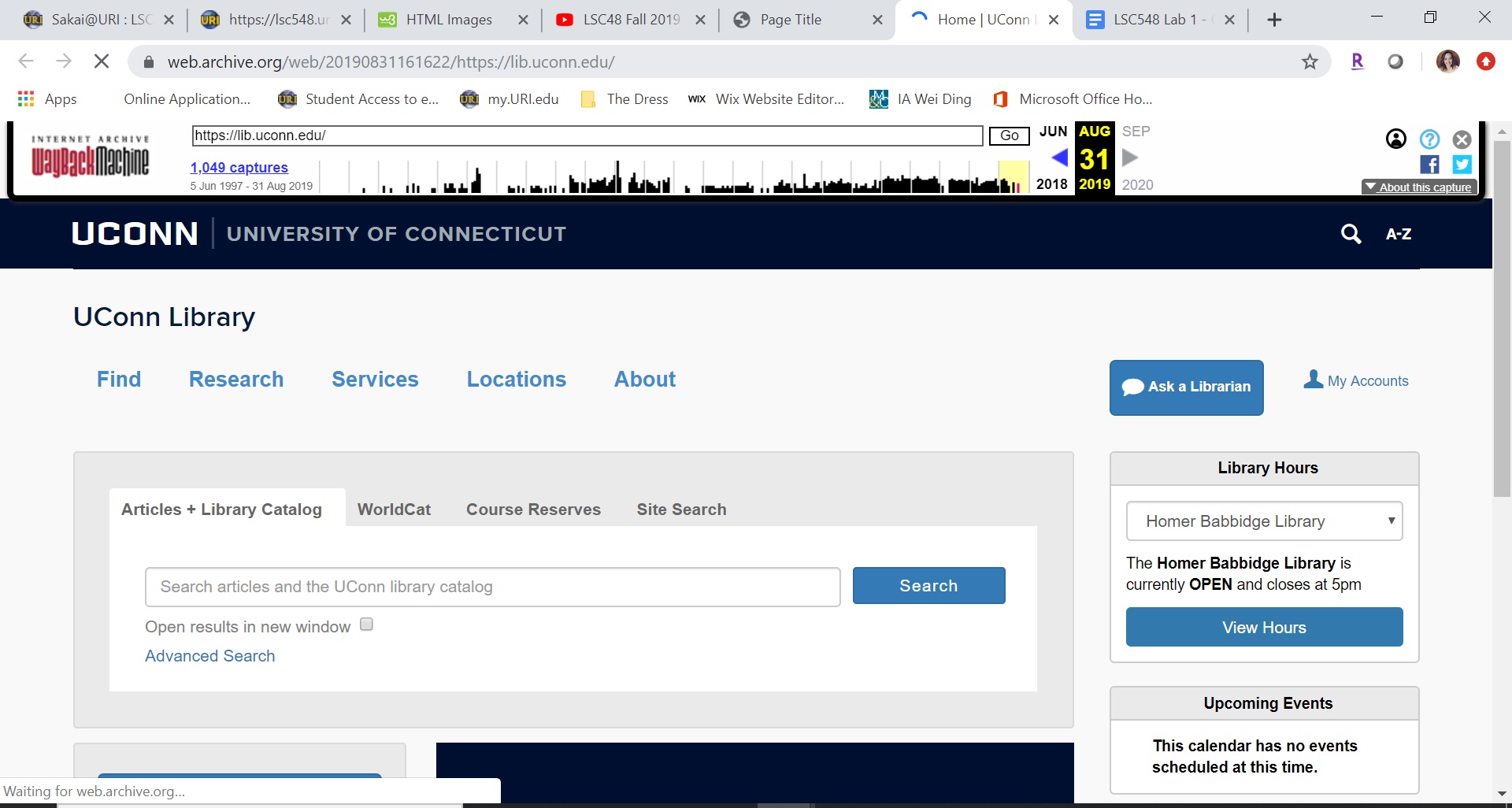Image resolution: width=1512 pixels, height=808 pixels.
Task: Click the blue Search button
Action: coord(929,586)
